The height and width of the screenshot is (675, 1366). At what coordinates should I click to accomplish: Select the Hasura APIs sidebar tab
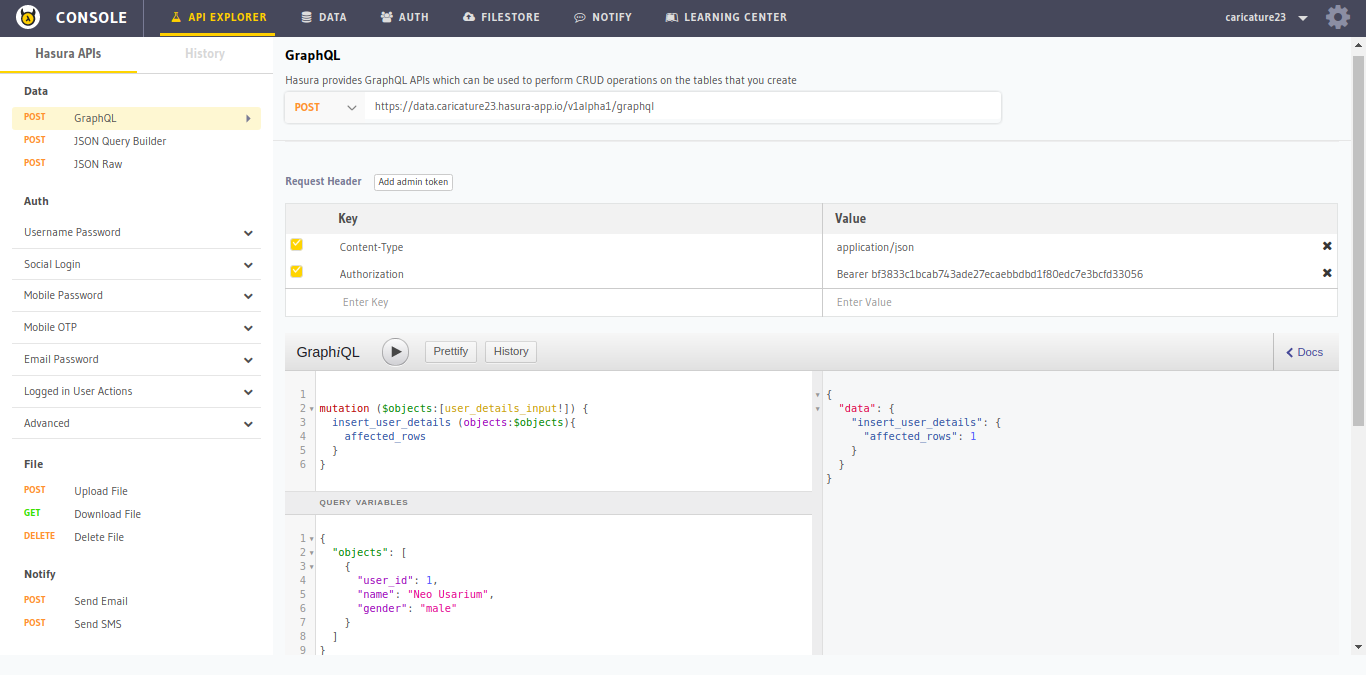pos(68,54)
